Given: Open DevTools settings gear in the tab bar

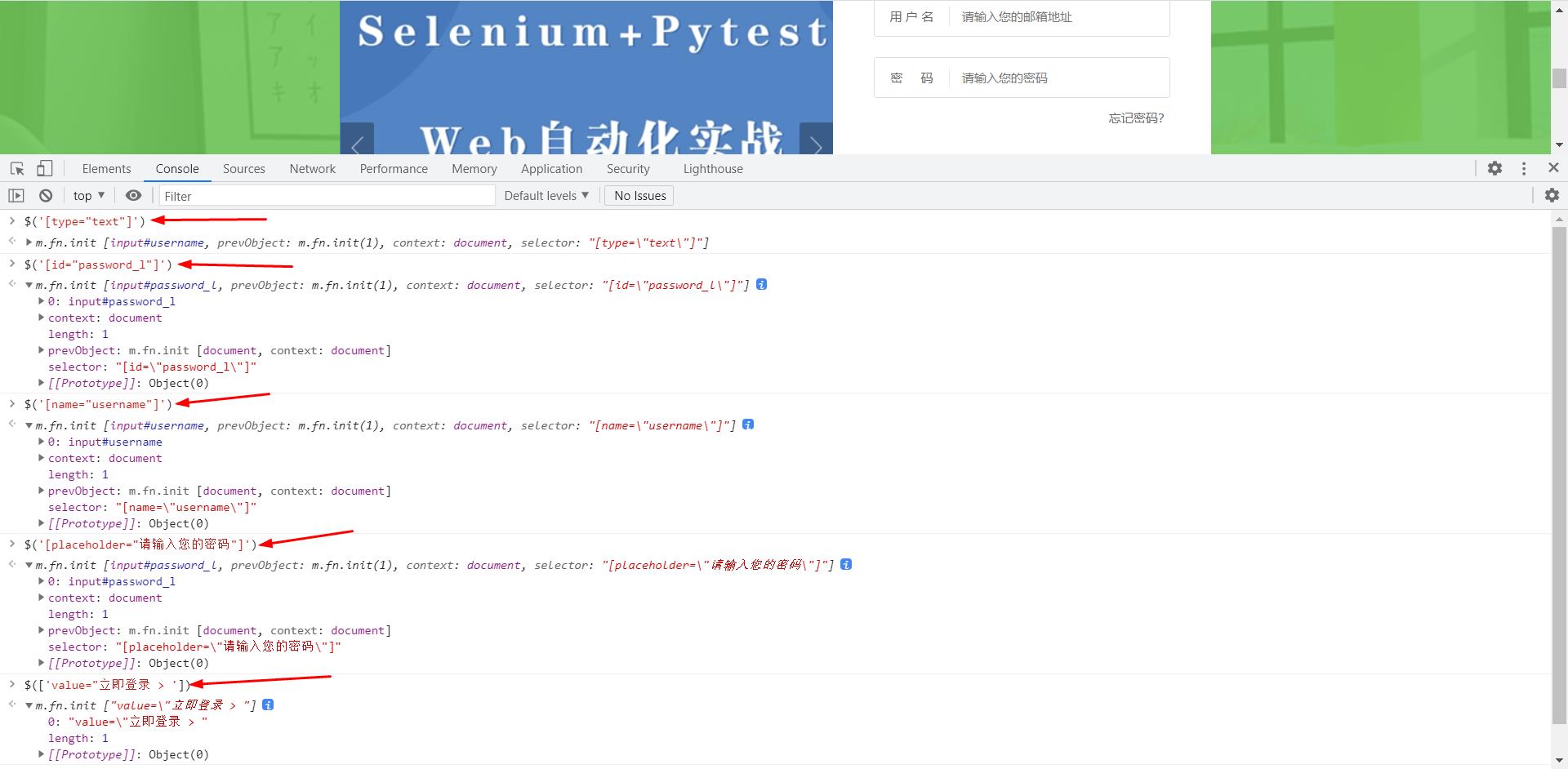Looking at the screenshot, I should click(x=1494, y=168).
